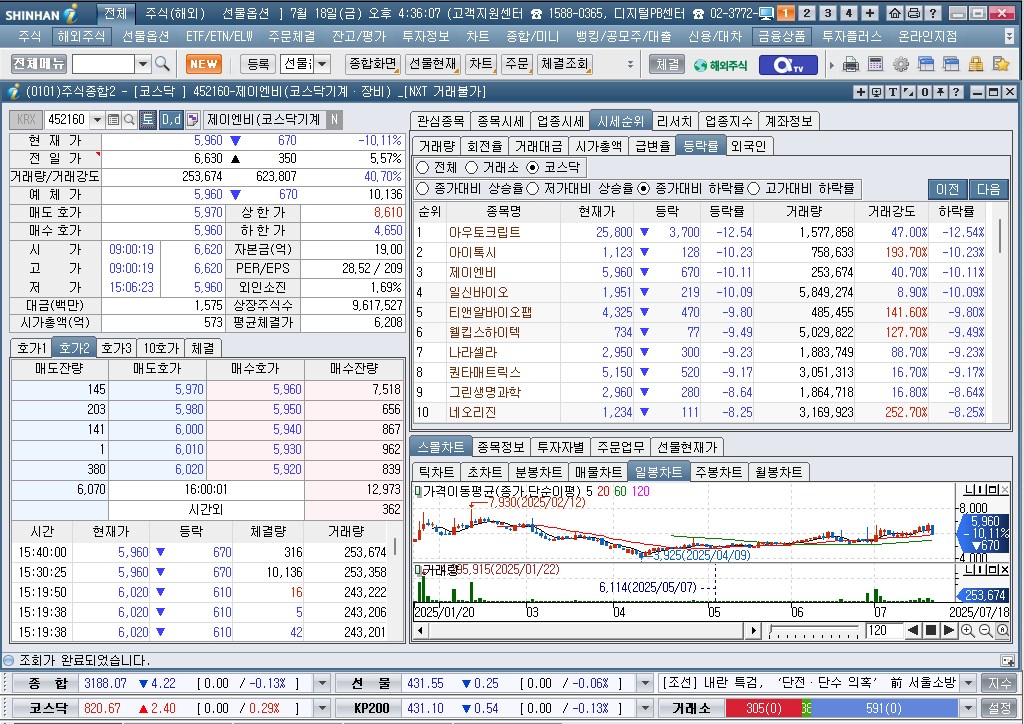This screenshot has width=1024, height=724.
Task: Click the padlock screen lock icon
Action: (976, 64)
